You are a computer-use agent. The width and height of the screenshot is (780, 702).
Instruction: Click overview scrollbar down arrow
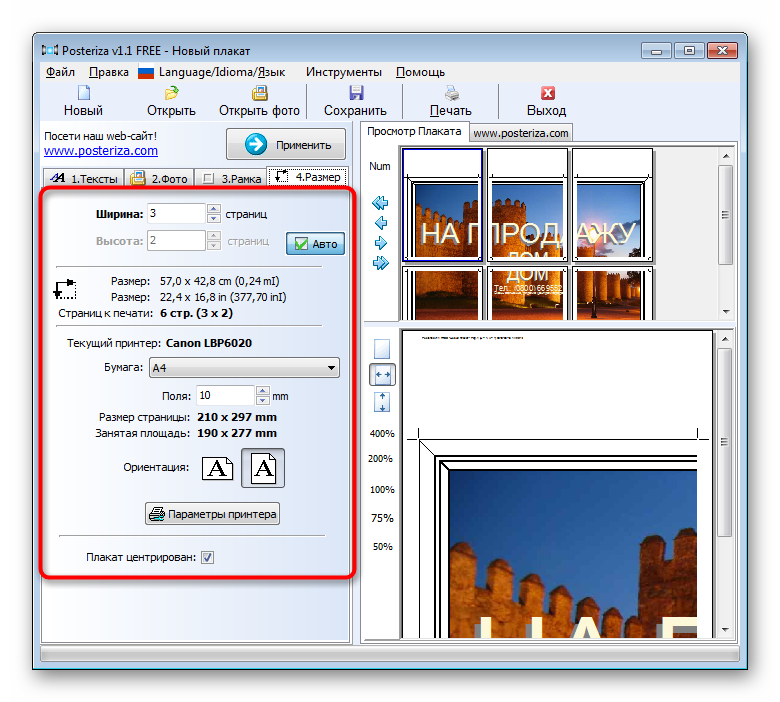726,311
